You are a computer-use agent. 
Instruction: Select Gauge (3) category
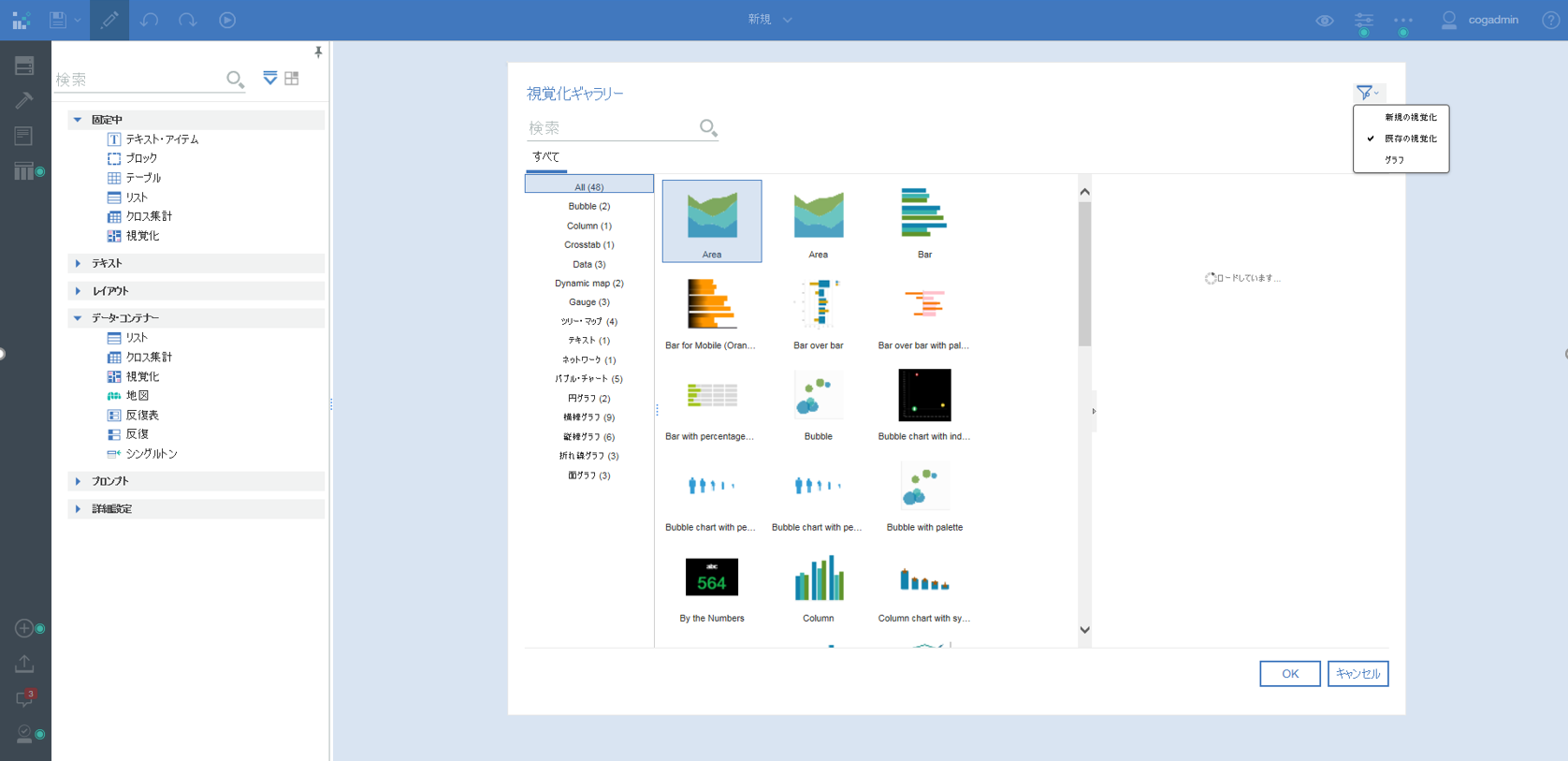589,302
